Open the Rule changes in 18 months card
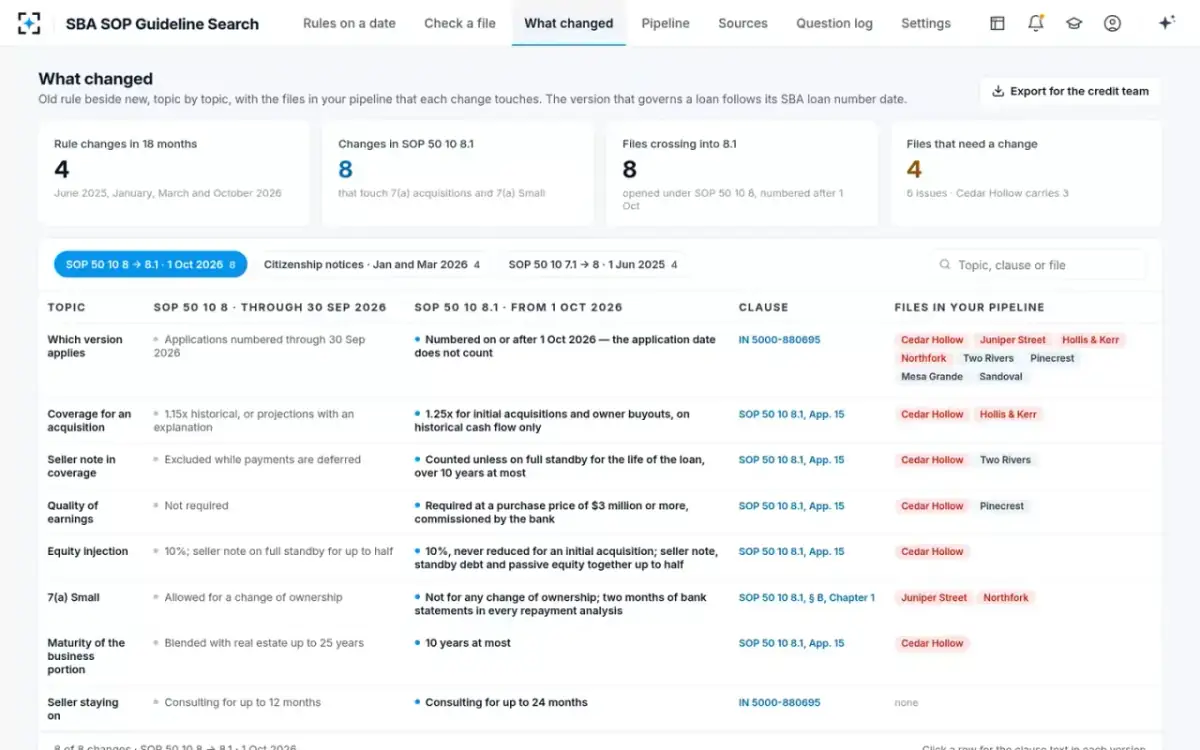Image resolution: width=1200 pixels, height=750 pixels. coord(174,173)
